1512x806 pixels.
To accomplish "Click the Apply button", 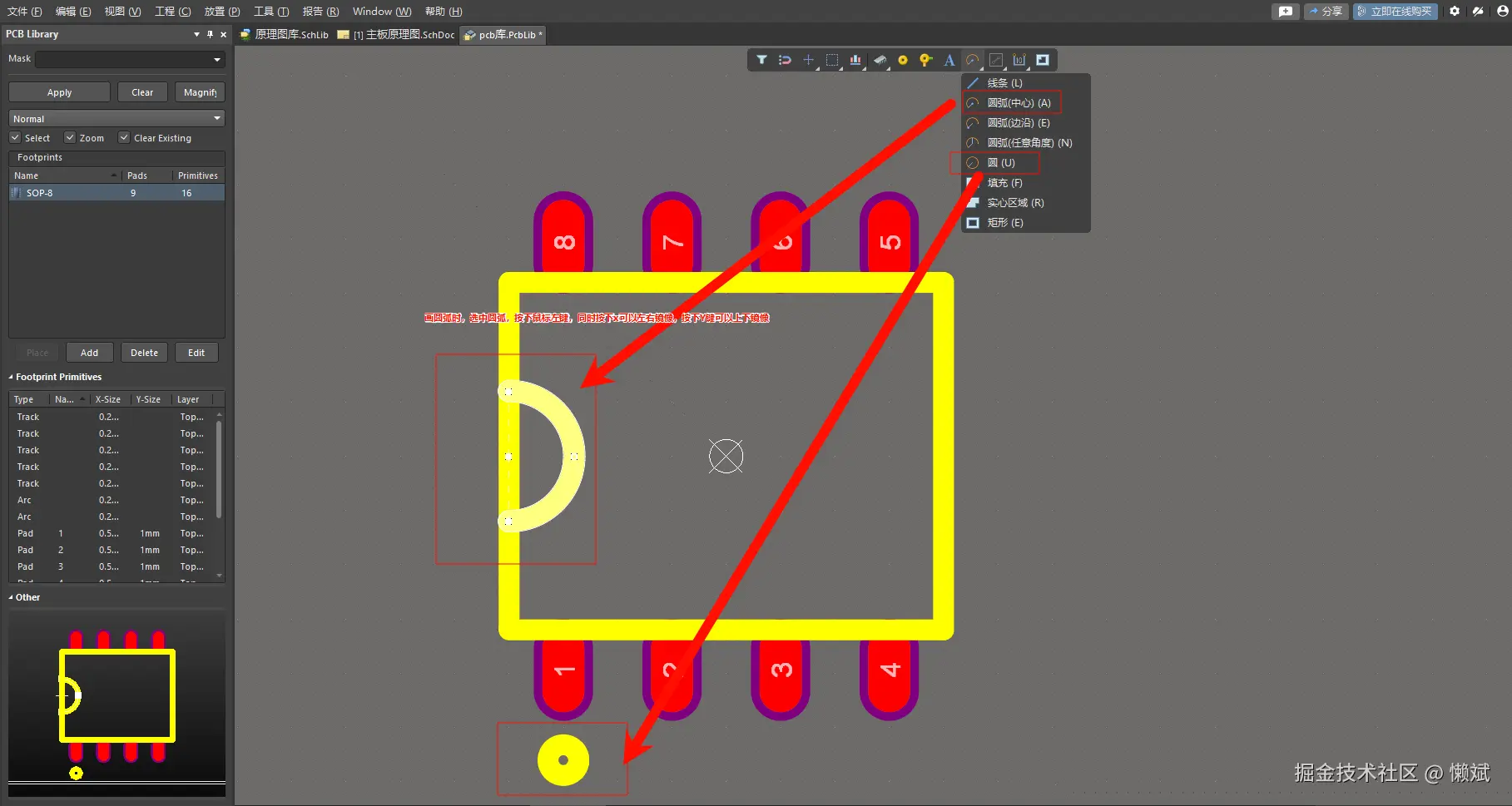I will 59,92.
